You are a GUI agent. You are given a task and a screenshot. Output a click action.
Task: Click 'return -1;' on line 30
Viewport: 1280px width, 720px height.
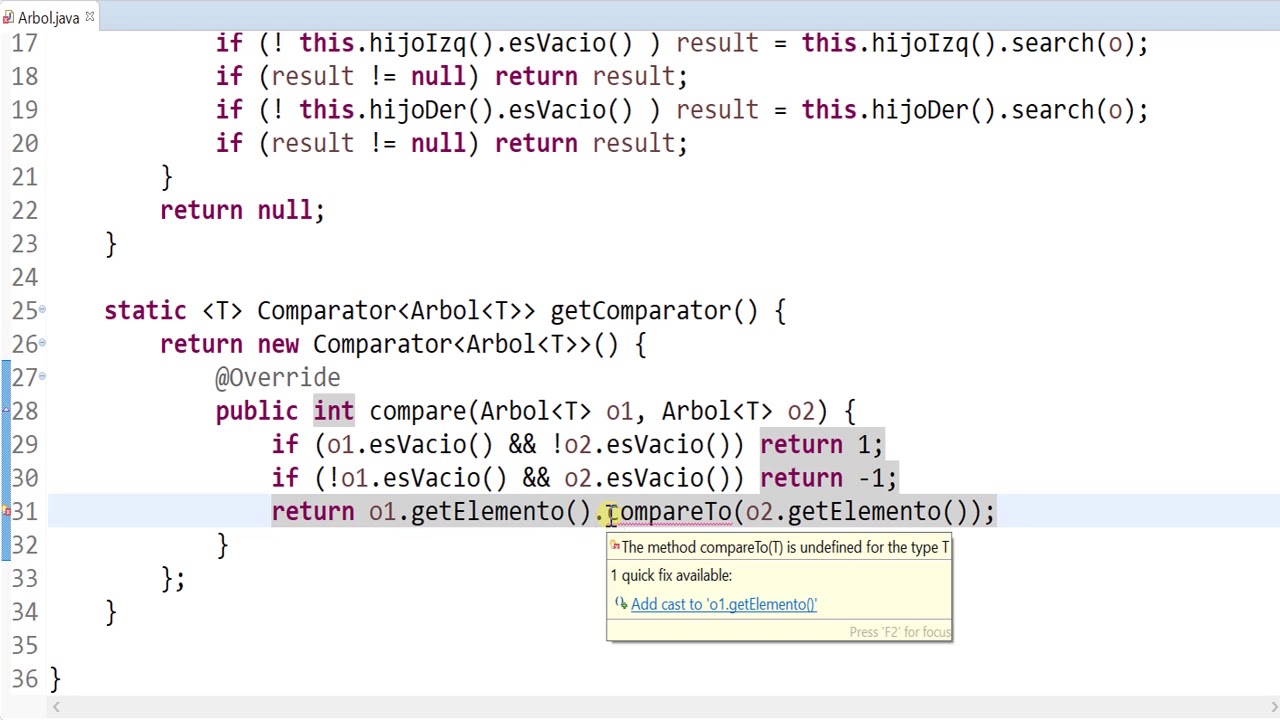pos(828,479)
